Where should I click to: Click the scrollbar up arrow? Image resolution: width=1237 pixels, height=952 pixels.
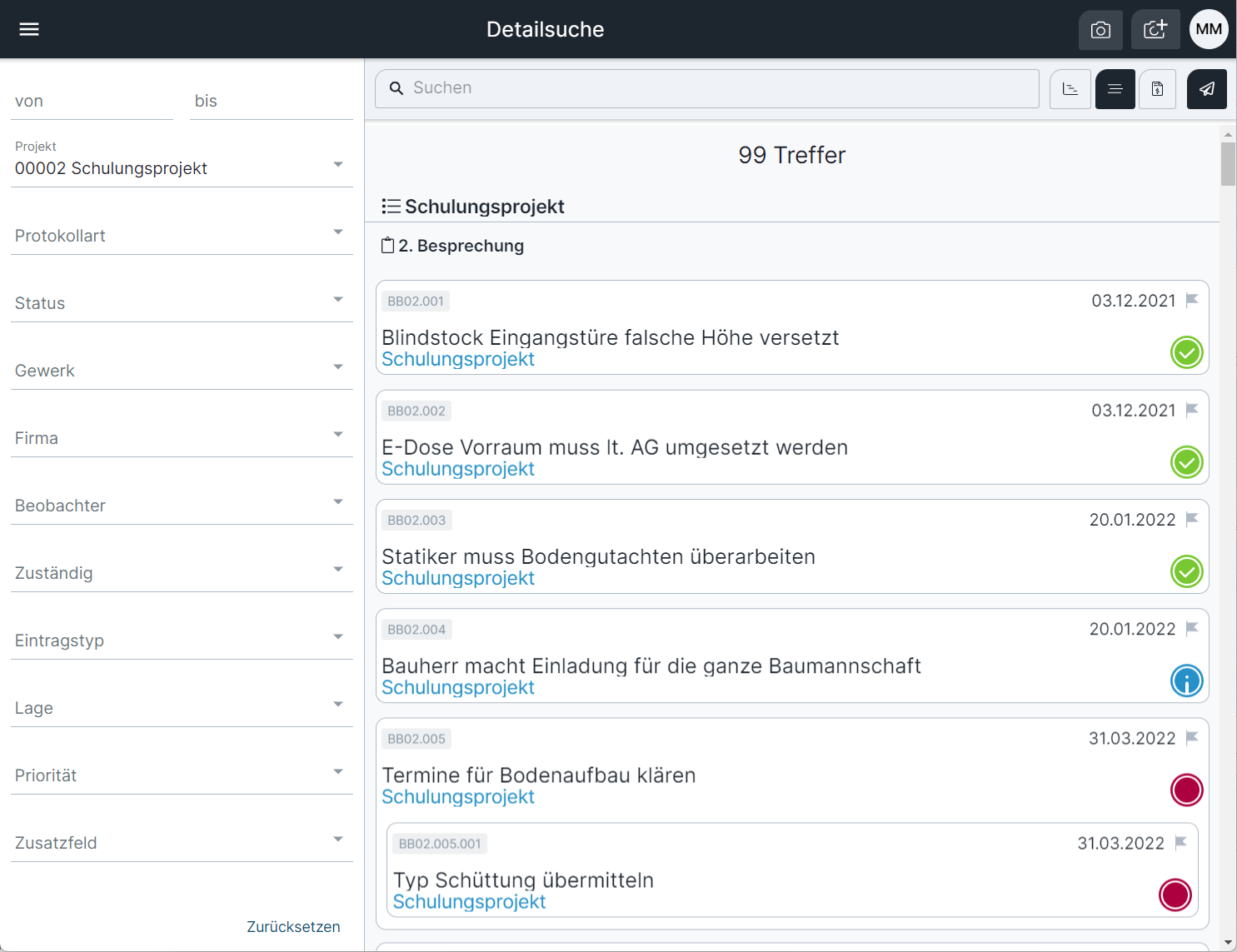(1228, 134)
